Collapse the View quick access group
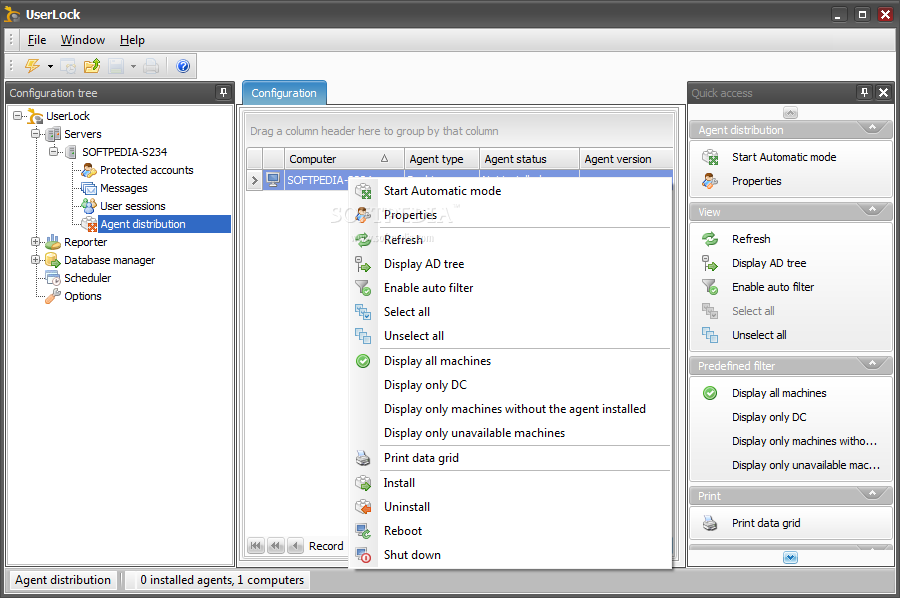 click(872, 209)
